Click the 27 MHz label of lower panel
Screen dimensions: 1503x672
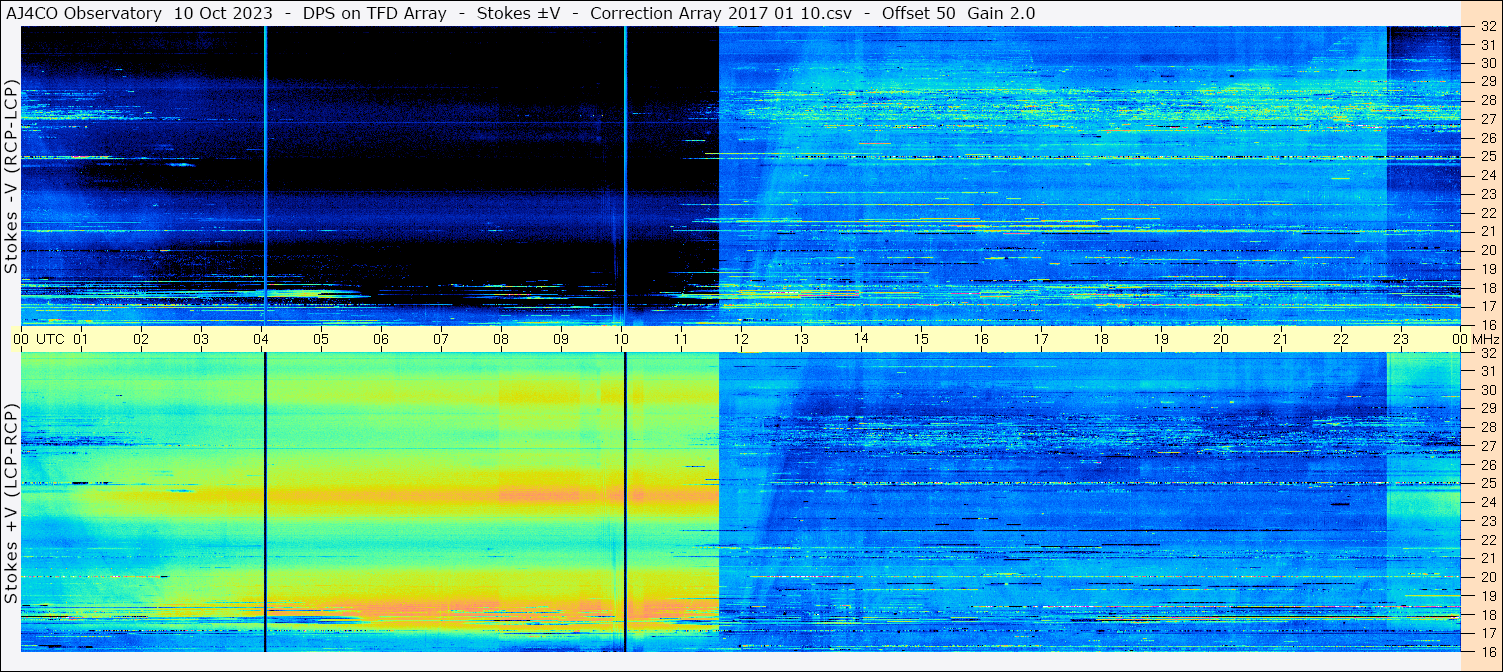(x=1487, y=446)
